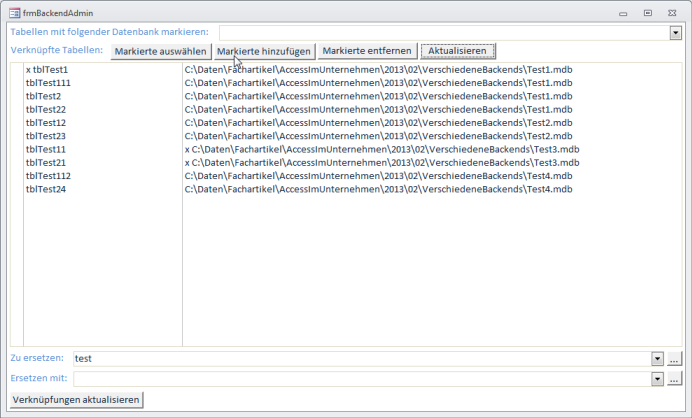Viewport: 692px width, 418px height.
Task: Click 'Verknüpfungen aktualisieren' button
Action: pyautogui.click(x=75, y=400)
